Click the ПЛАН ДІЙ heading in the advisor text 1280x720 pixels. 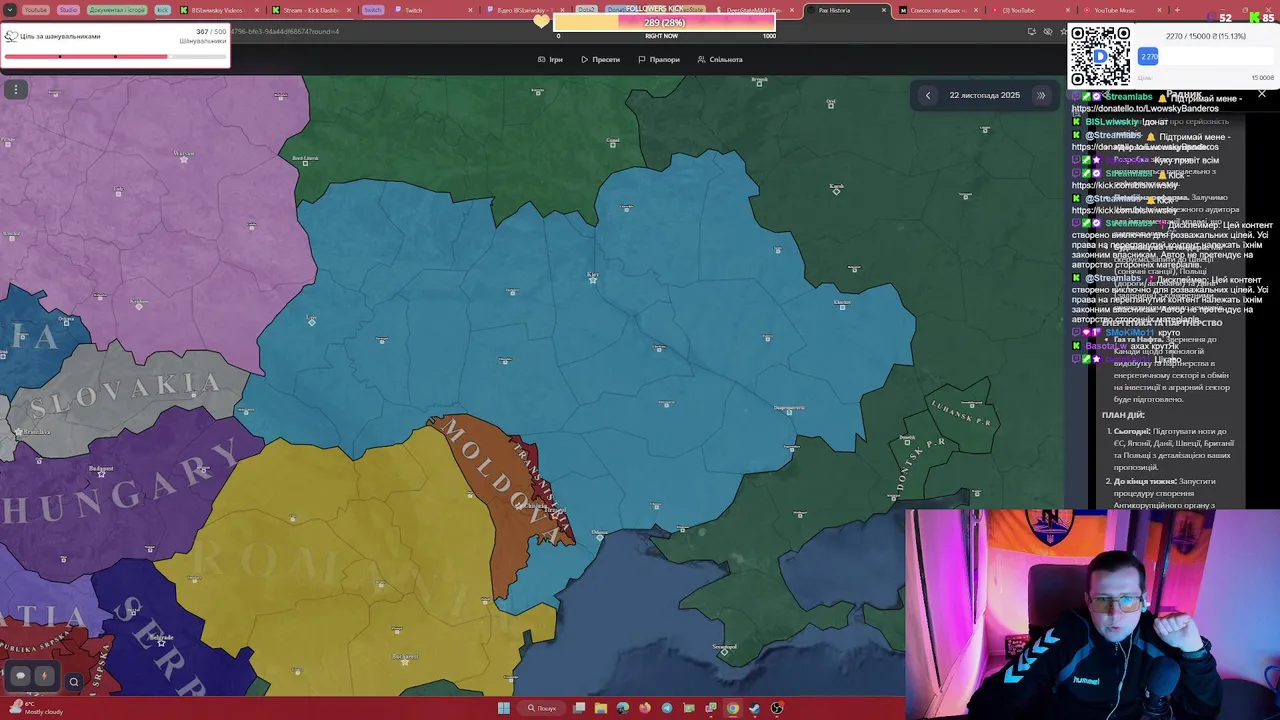click(x=1123, y=415)
